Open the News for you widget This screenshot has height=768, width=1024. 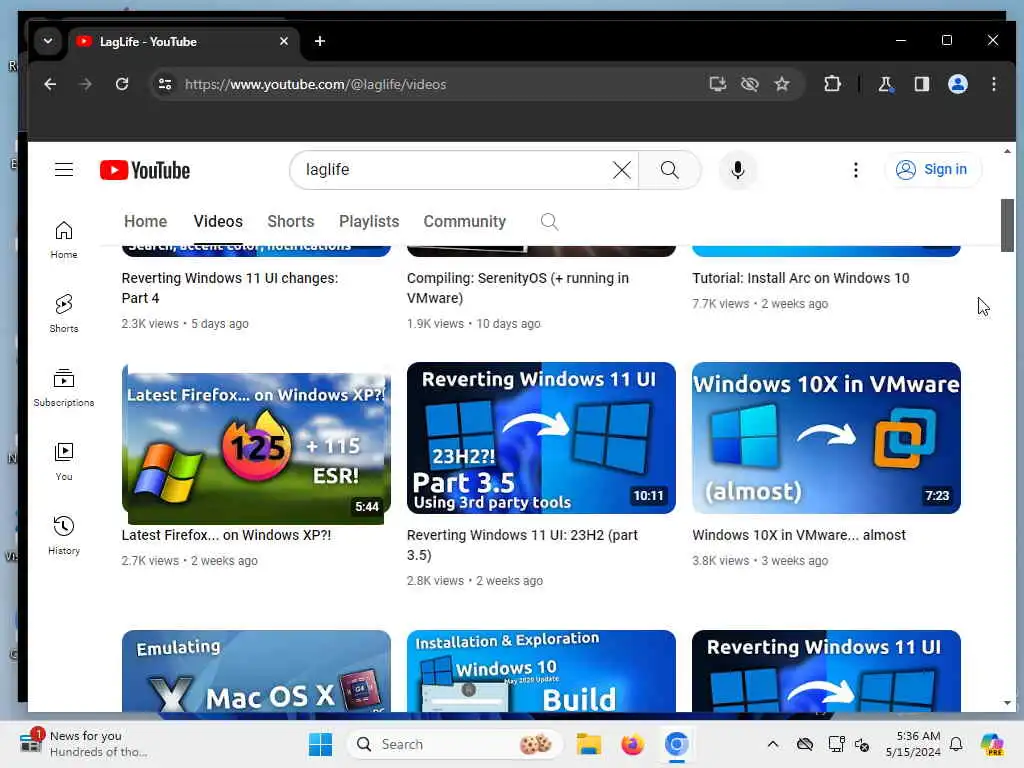pos(84,744)
